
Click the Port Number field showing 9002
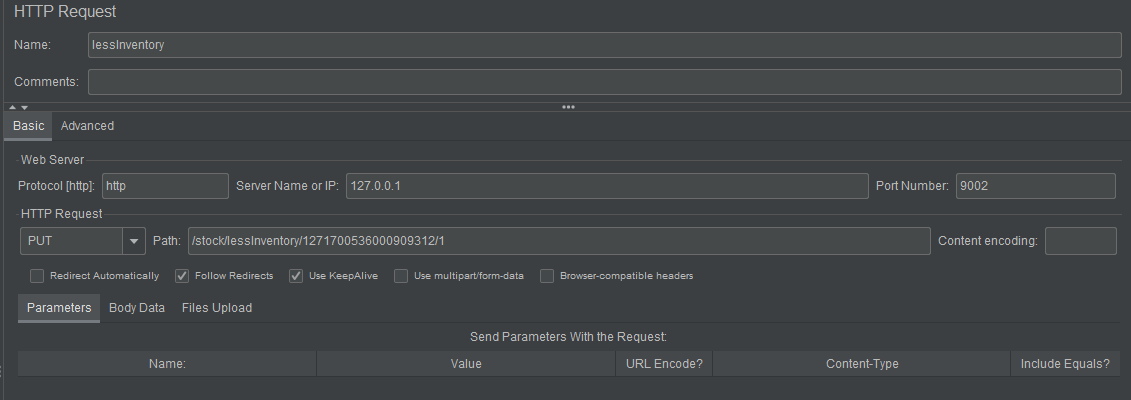pos(1036,186)
